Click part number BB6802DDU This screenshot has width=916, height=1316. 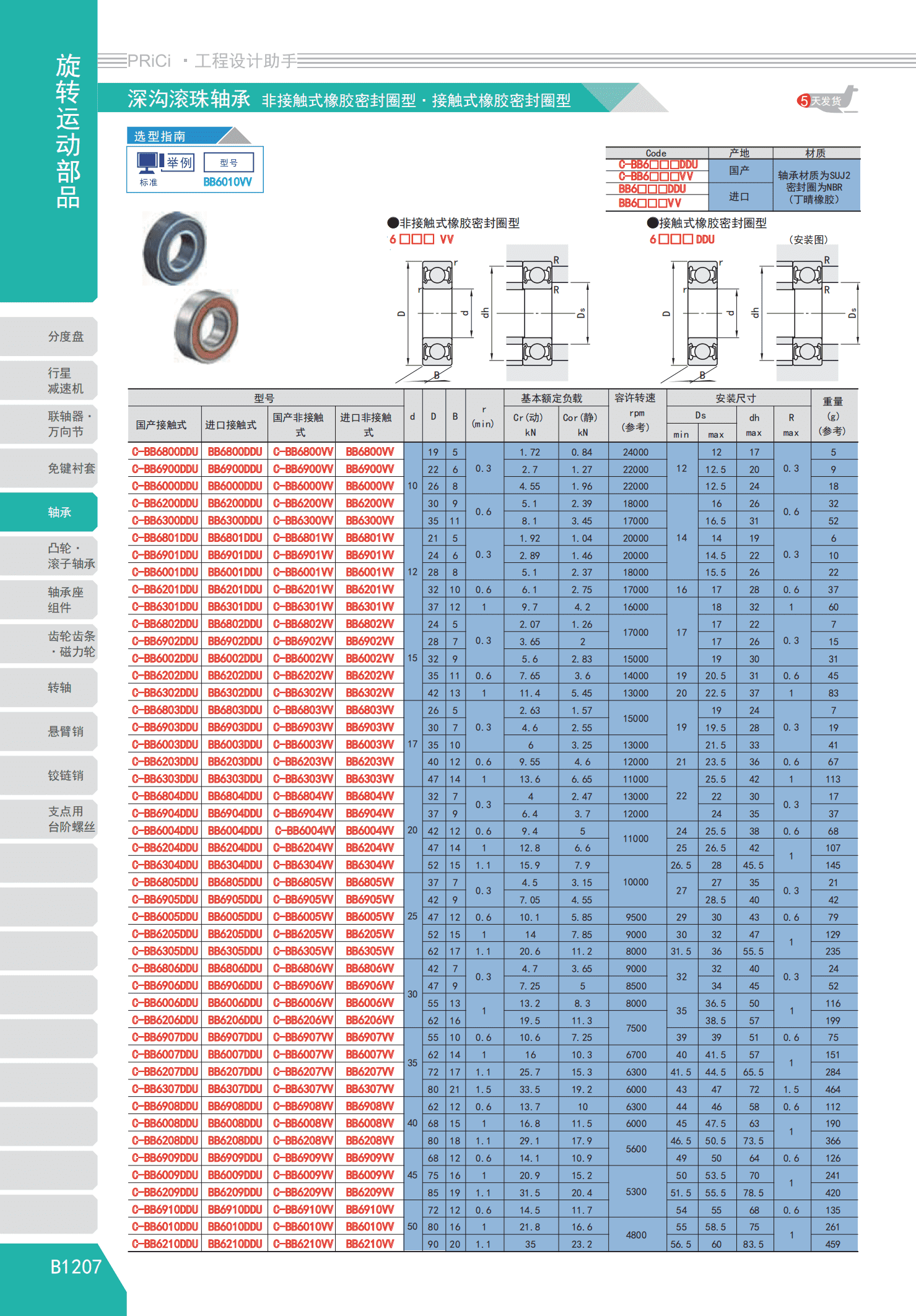click(x=235, y=624)
